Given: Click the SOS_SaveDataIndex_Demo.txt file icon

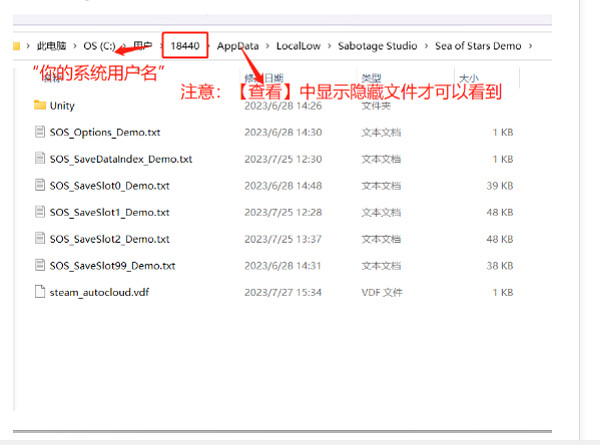Looking at the screenshot, I should [40, 159].
